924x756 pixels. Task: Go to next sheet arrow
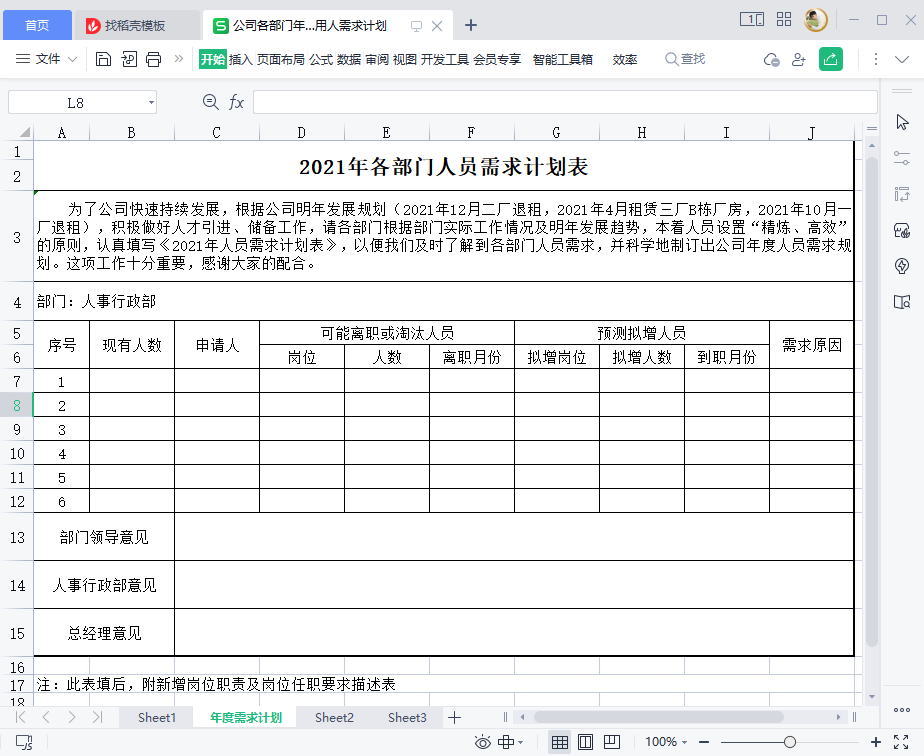coord(72,717)
